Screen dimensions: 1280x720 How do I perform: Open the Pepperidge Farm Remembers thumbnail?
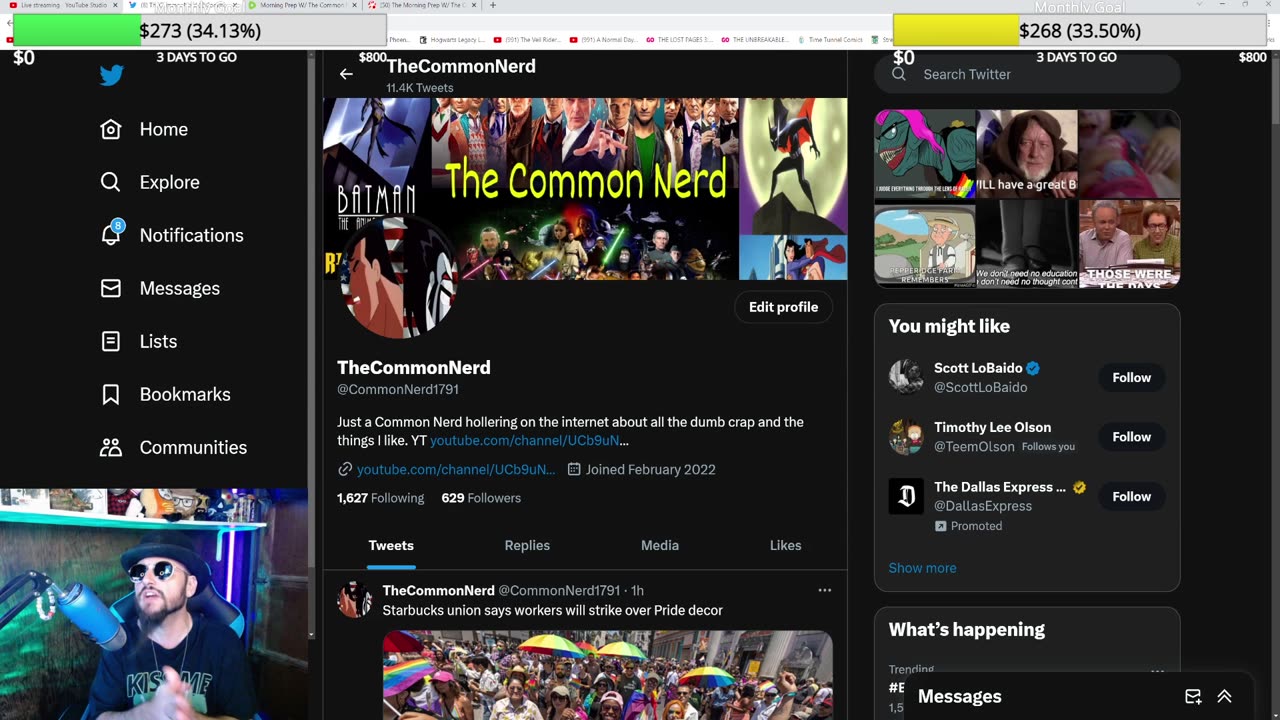point(925,244)
